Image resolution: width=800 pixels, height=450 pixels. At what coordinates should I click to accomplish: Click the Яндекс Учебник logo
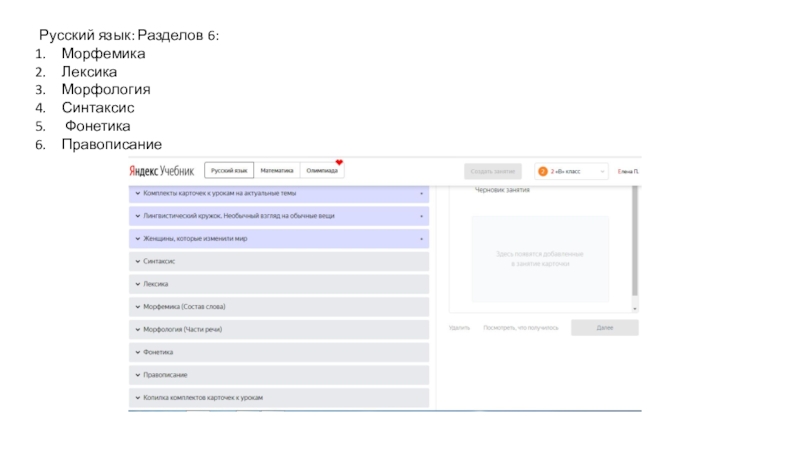click(x=162, y=171)
